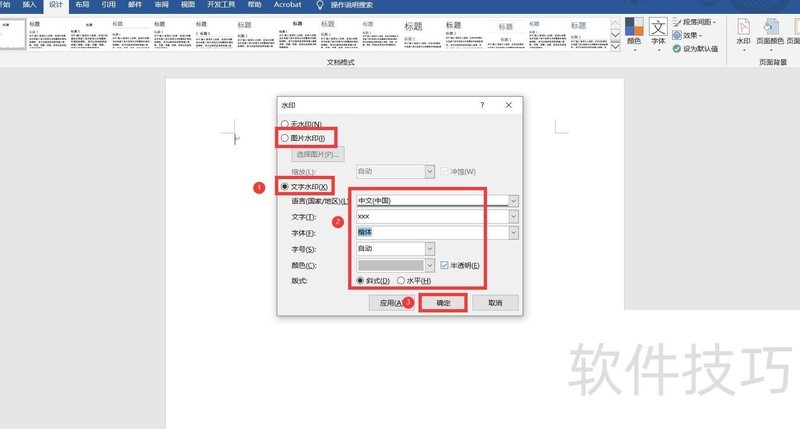Click the 语言 field showing 中文(中国)
Image resolution: width=800 pixels, height=429 pixels.
tap(433, 201)
